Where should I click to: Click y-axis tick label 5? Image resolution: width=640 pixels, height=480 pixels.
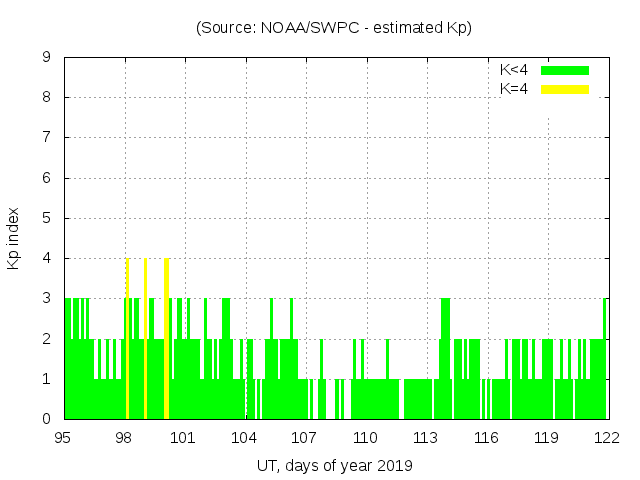click(46, 218)
